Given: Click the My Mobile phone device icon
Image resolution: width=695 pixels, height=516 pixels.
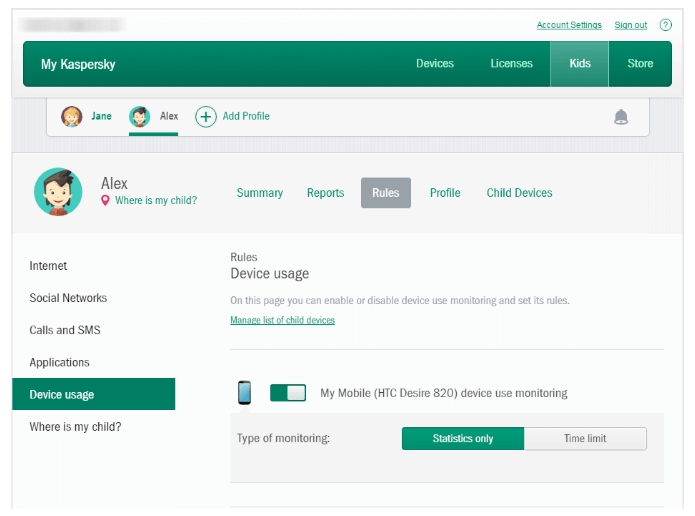Looking at the screenshot, I should point(244,392).
